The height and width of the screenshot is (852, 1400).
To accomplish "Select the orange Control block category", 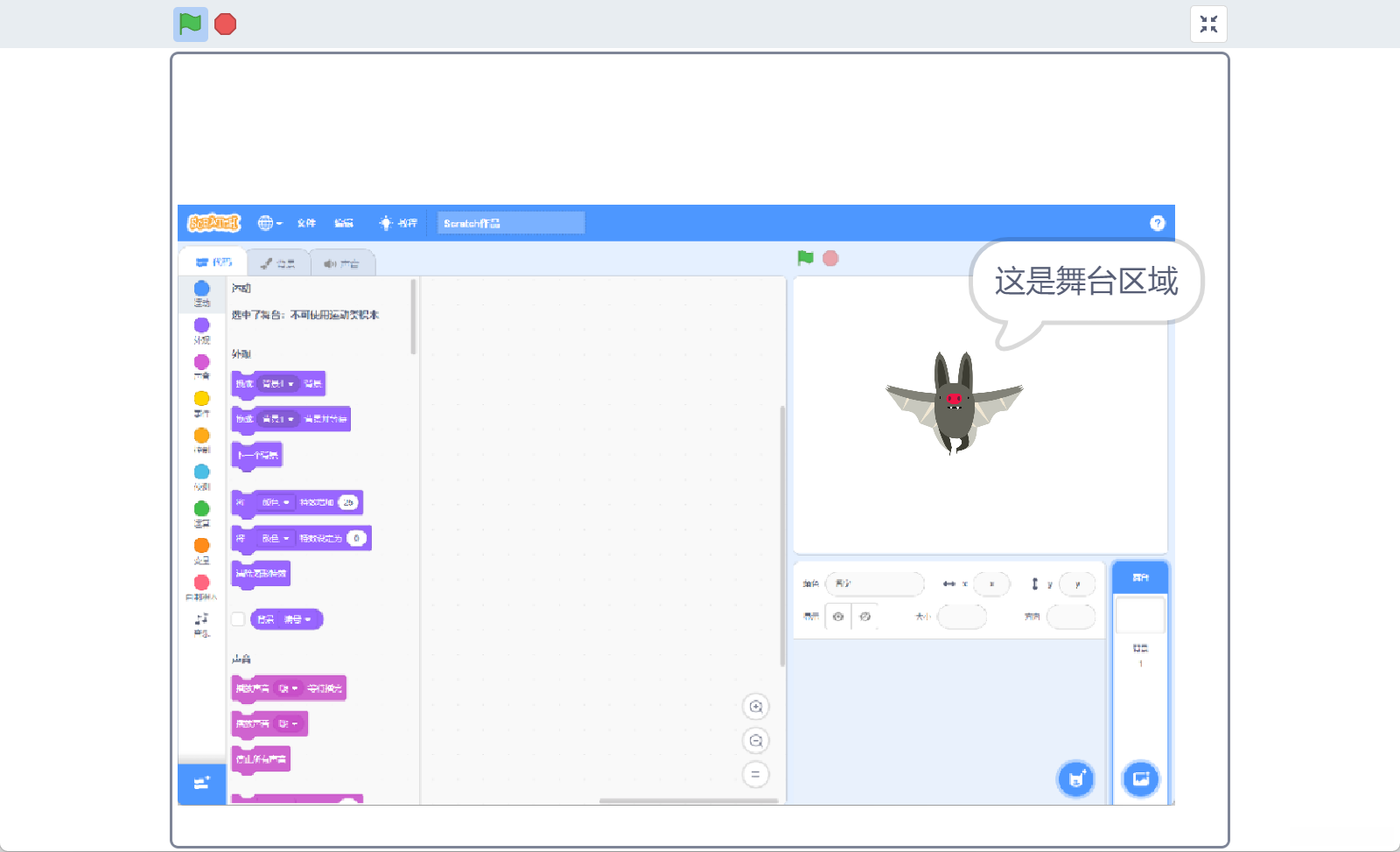I will 202,441.
